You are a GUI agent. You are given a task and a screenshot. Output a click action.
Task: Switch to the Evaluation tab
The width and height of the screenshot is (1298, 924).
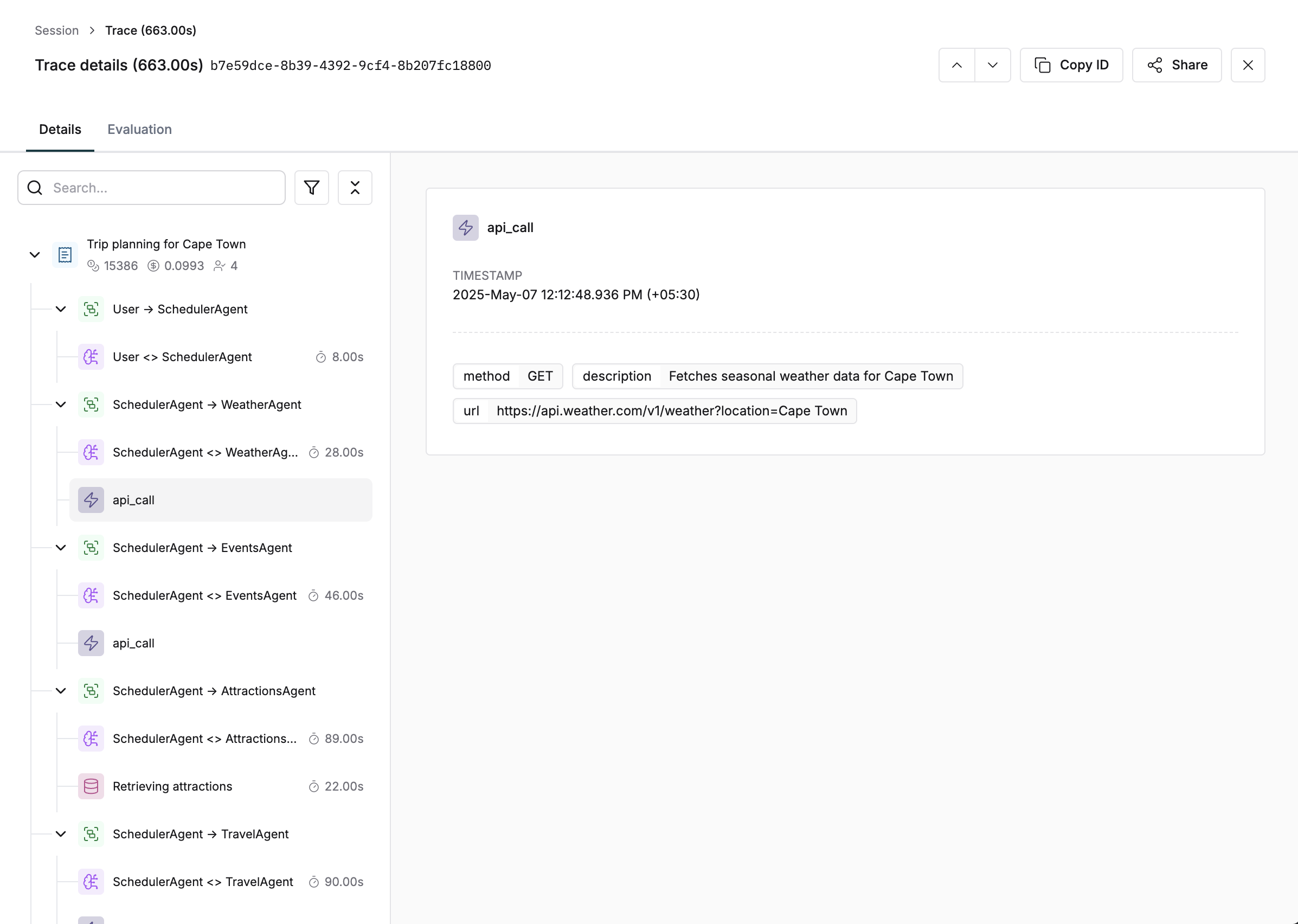(x=139, y=129)
